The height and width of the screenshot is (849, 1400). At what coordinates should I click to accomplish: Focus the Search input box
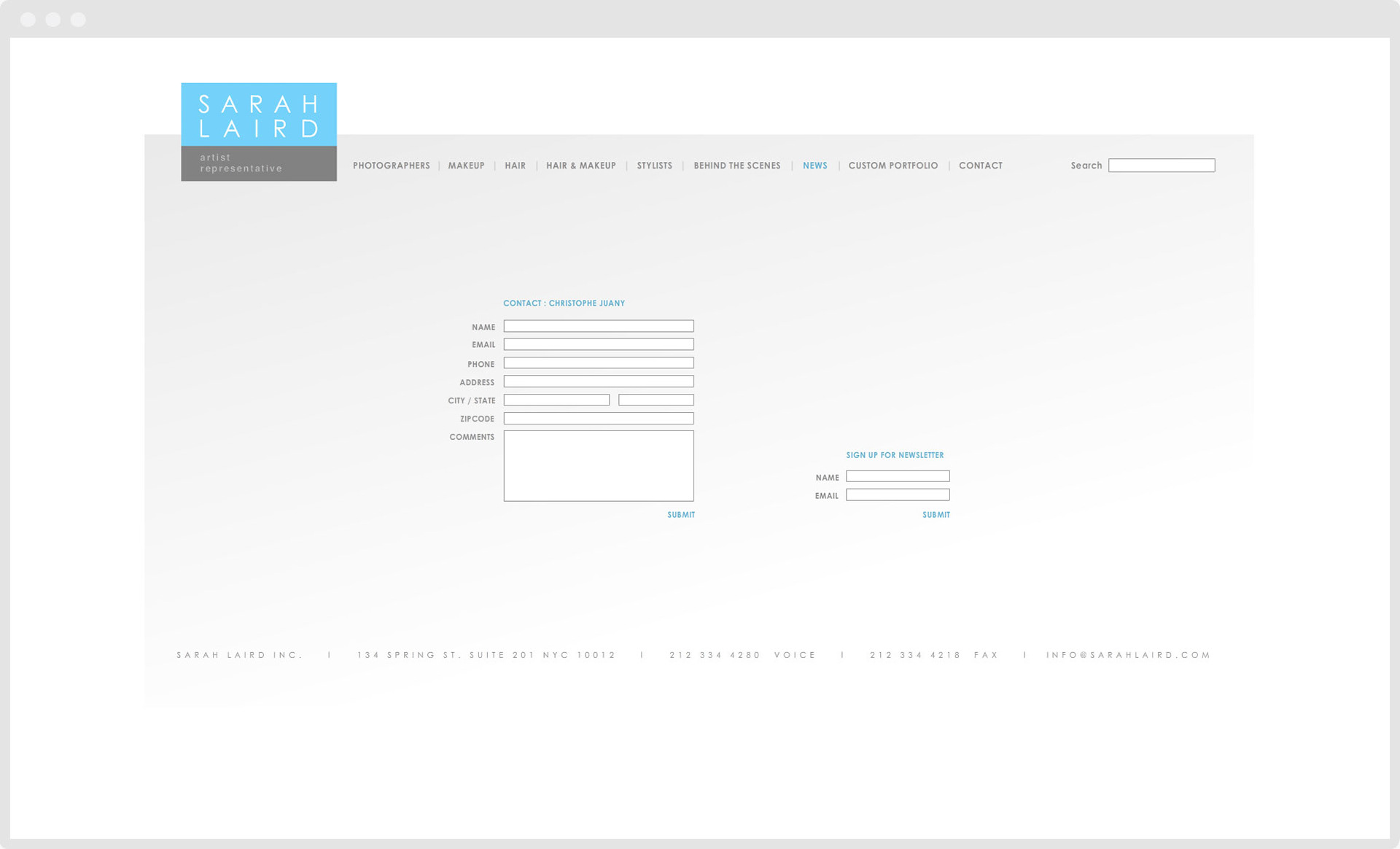click(1161, 166)
